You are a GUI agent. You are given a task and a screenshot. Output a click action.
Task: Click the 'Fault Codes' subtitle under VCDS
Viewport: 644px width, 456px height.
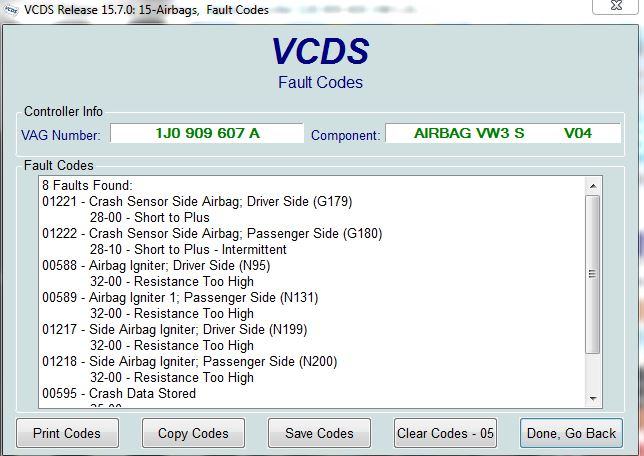(320, 82)
